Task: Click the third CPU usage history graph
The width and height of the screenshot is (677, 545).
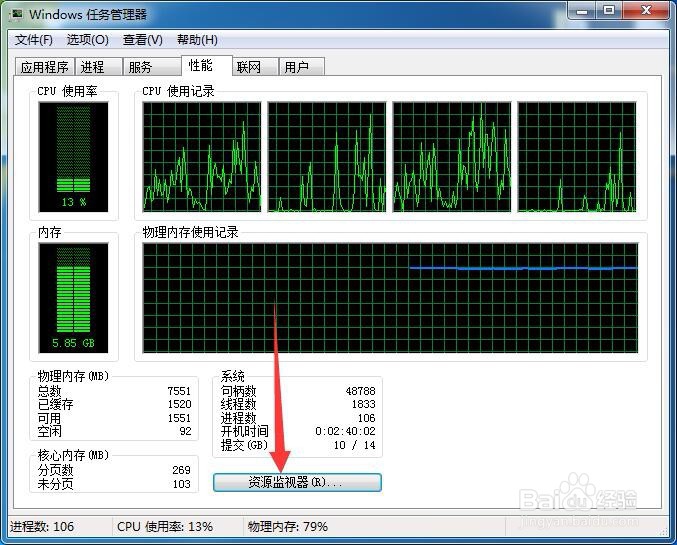Action: click(452, 157)
